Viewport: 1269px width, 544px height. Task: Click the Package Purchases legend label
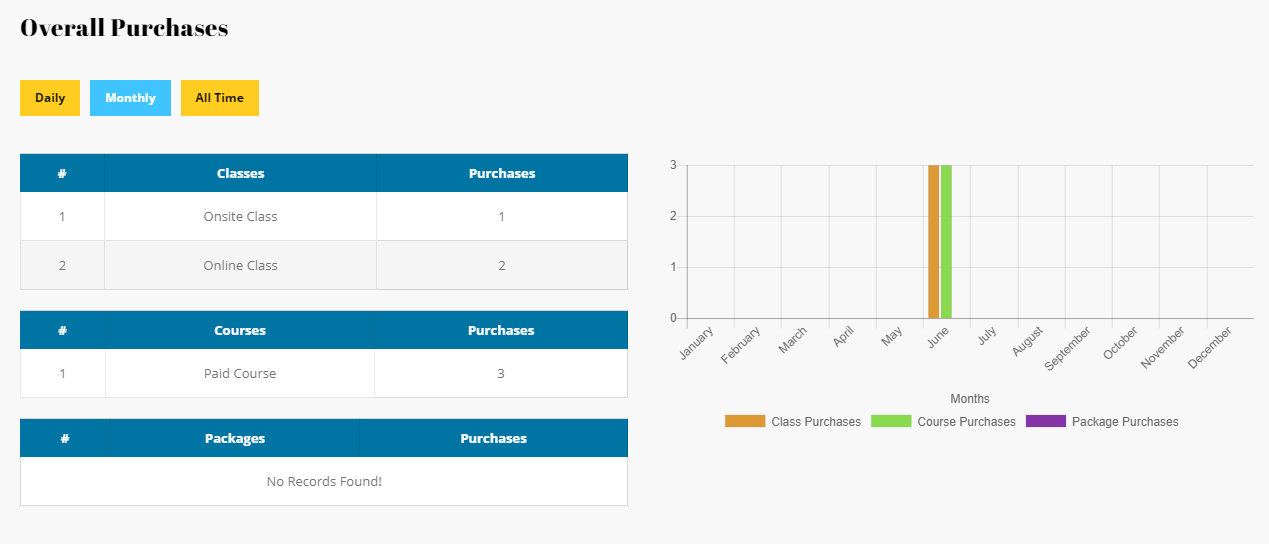click(x=1125, y=422)
